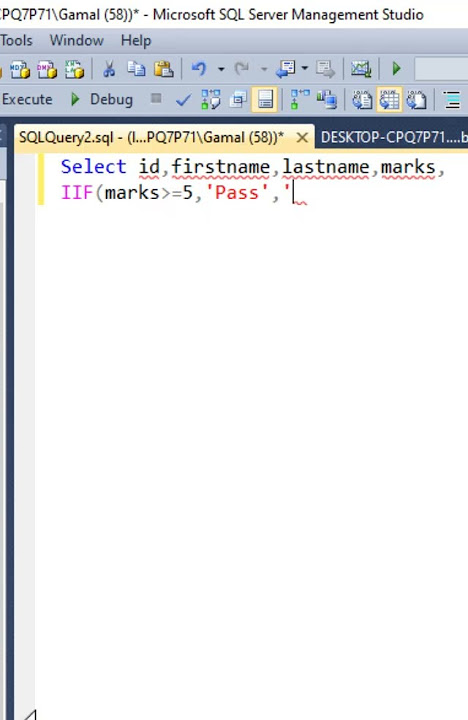
Task: Click the Debug button
Action: point(102,99)
